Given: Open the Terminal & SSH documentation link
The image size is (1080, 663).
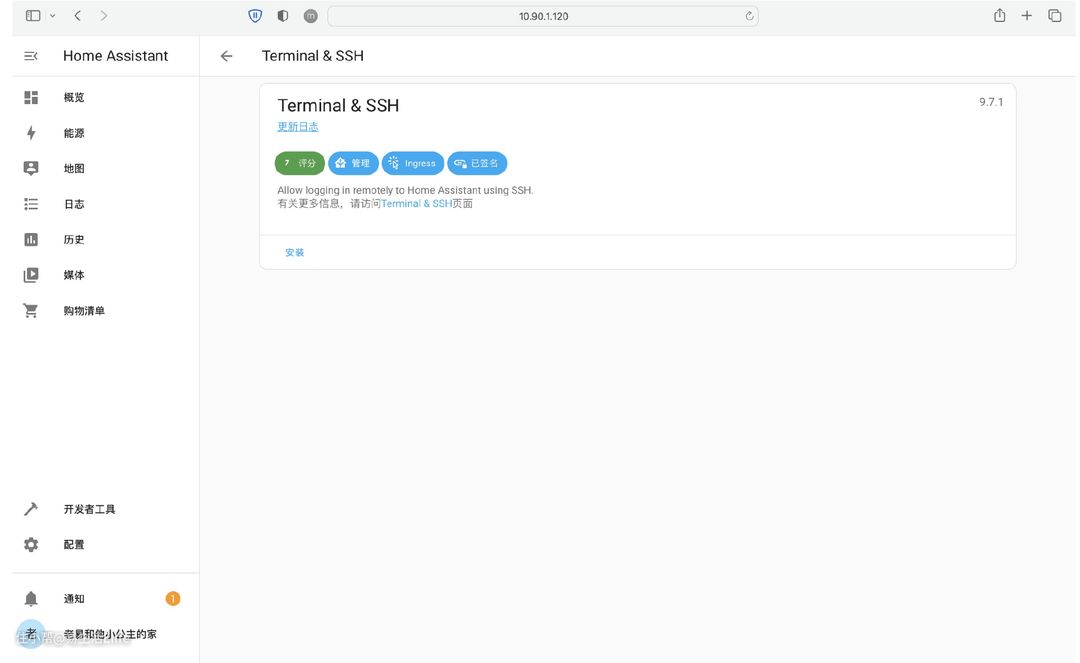Looking at the screenshot, I should coord(416,204).
